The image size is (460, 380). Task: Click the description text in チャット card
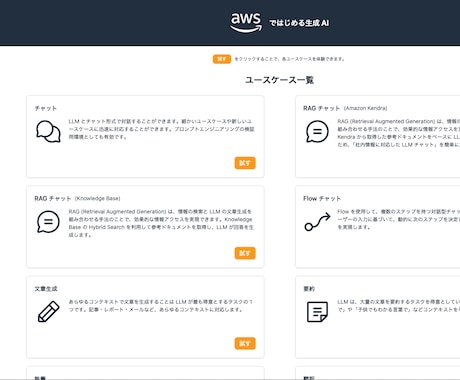162,129
